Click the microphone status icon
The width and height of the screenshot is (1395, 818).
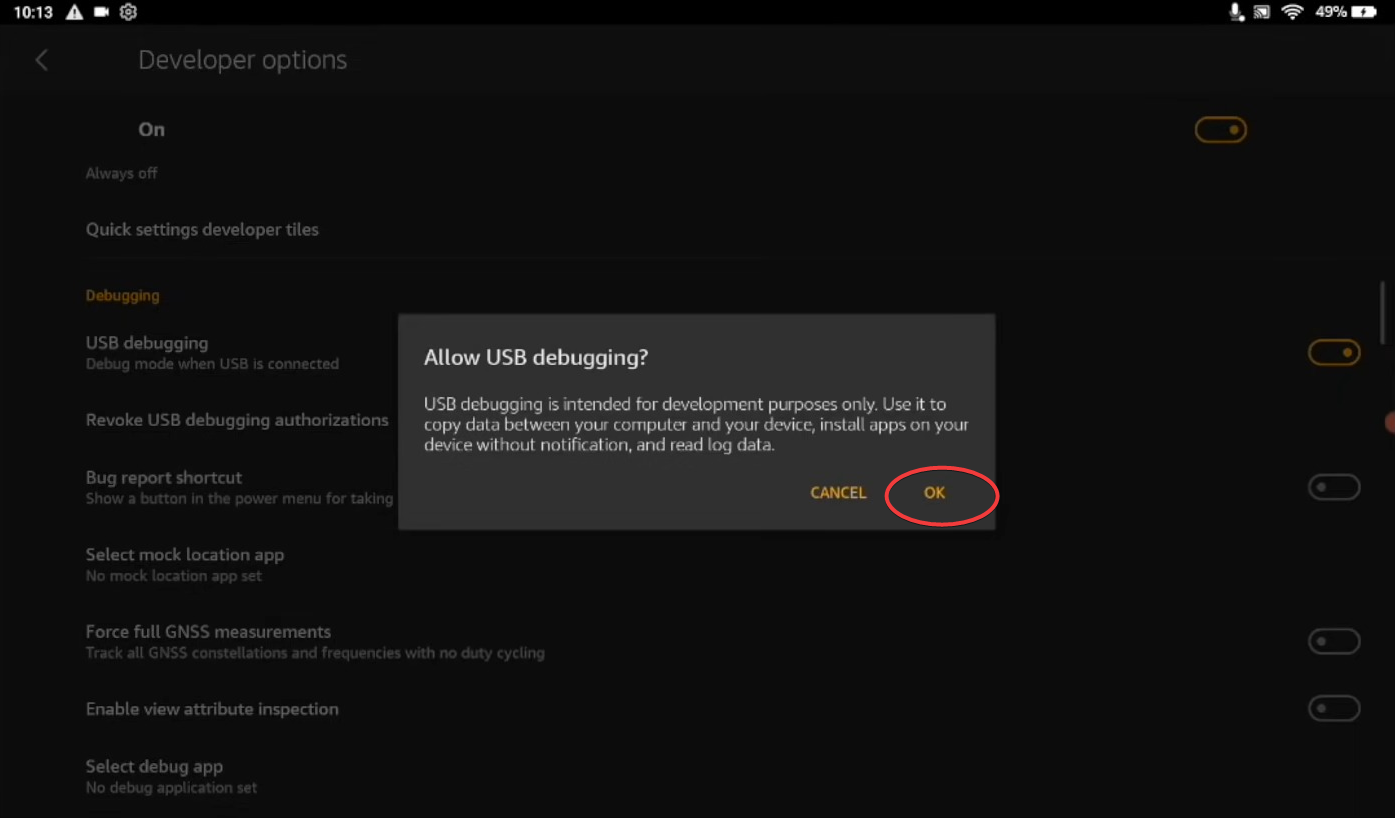[x=1236, y=12]
